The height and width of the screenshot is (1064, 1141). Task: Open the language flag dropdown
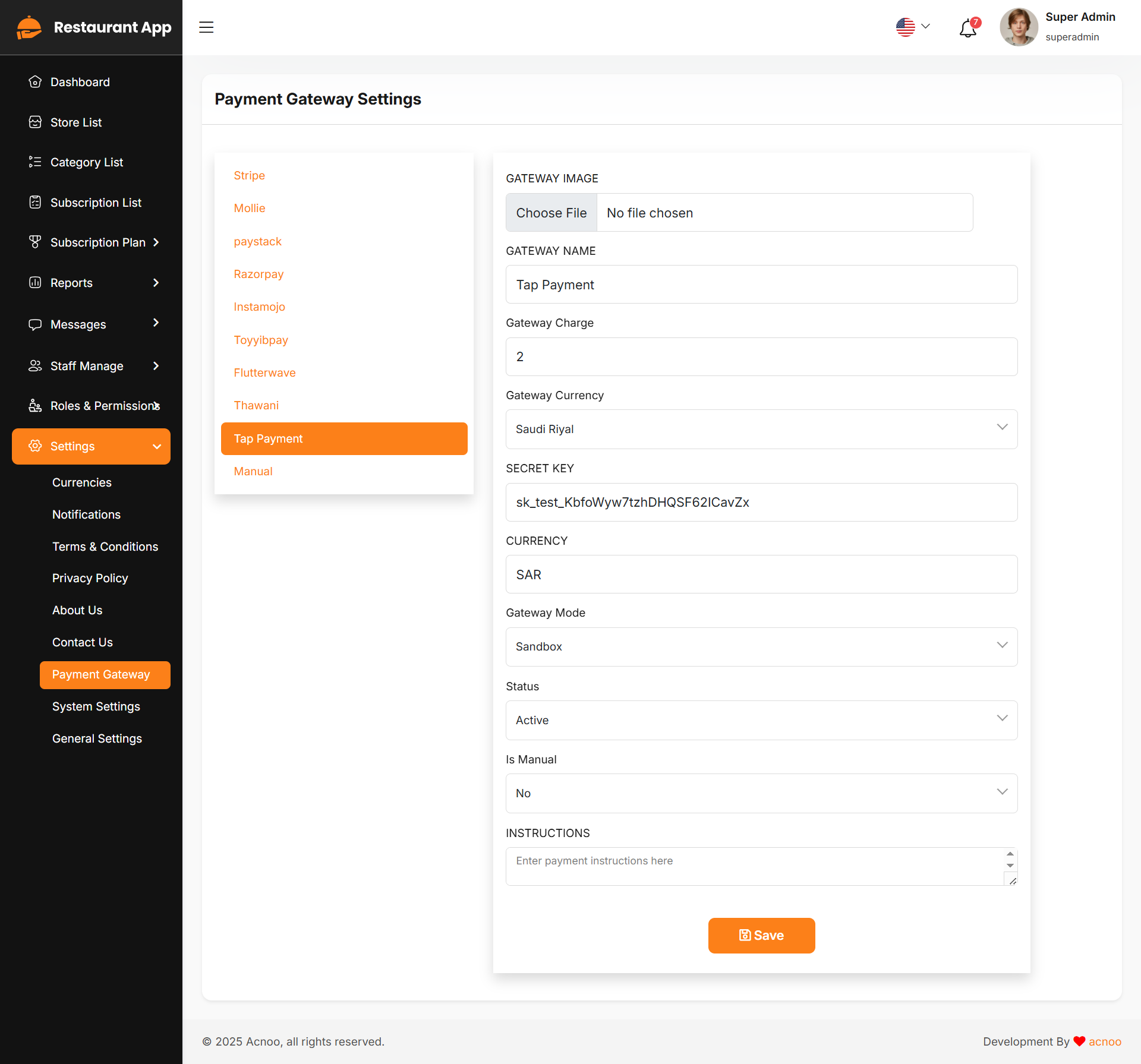[913, 27]
